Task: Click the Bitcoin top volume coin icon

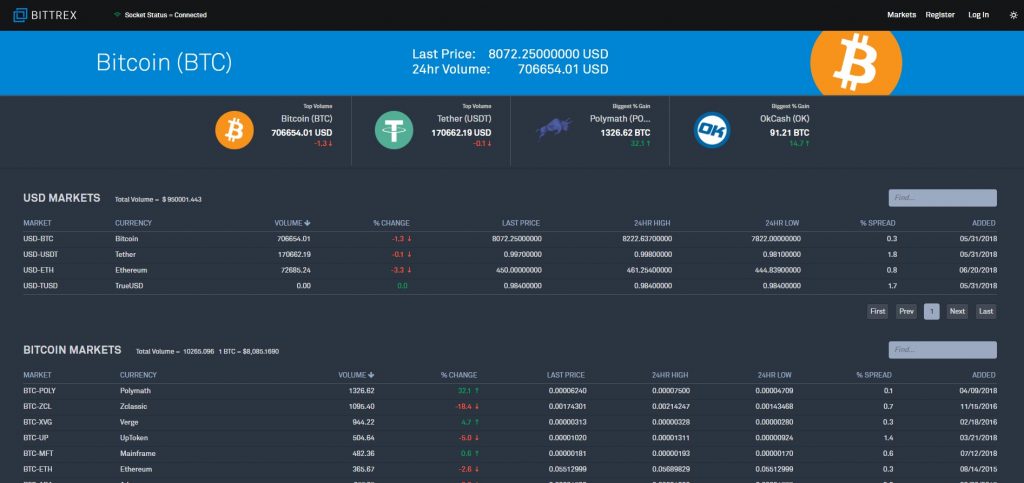Action: (x=235, y=130)
